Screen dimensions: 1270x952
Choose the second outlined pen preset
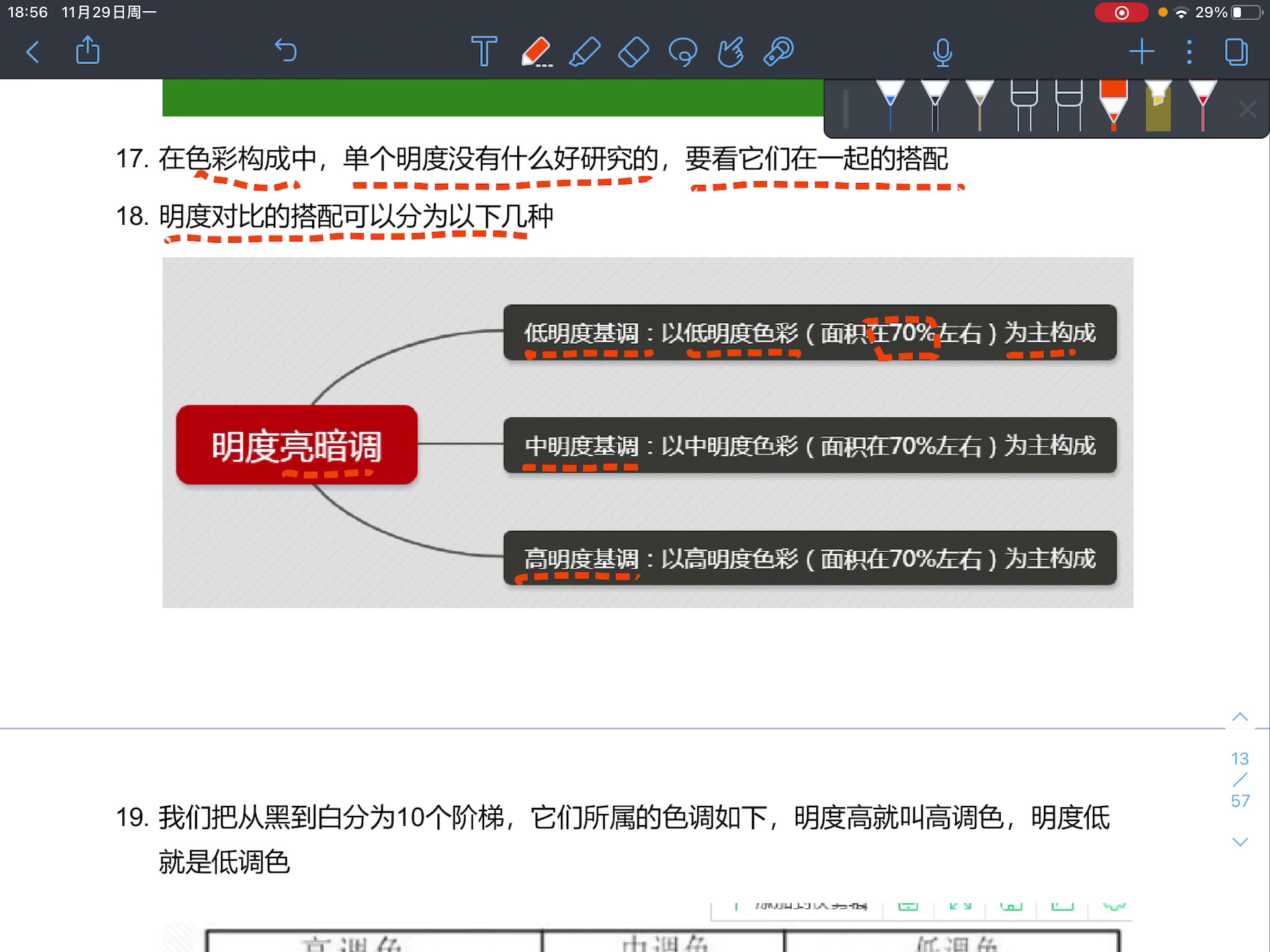[1069, 106]
